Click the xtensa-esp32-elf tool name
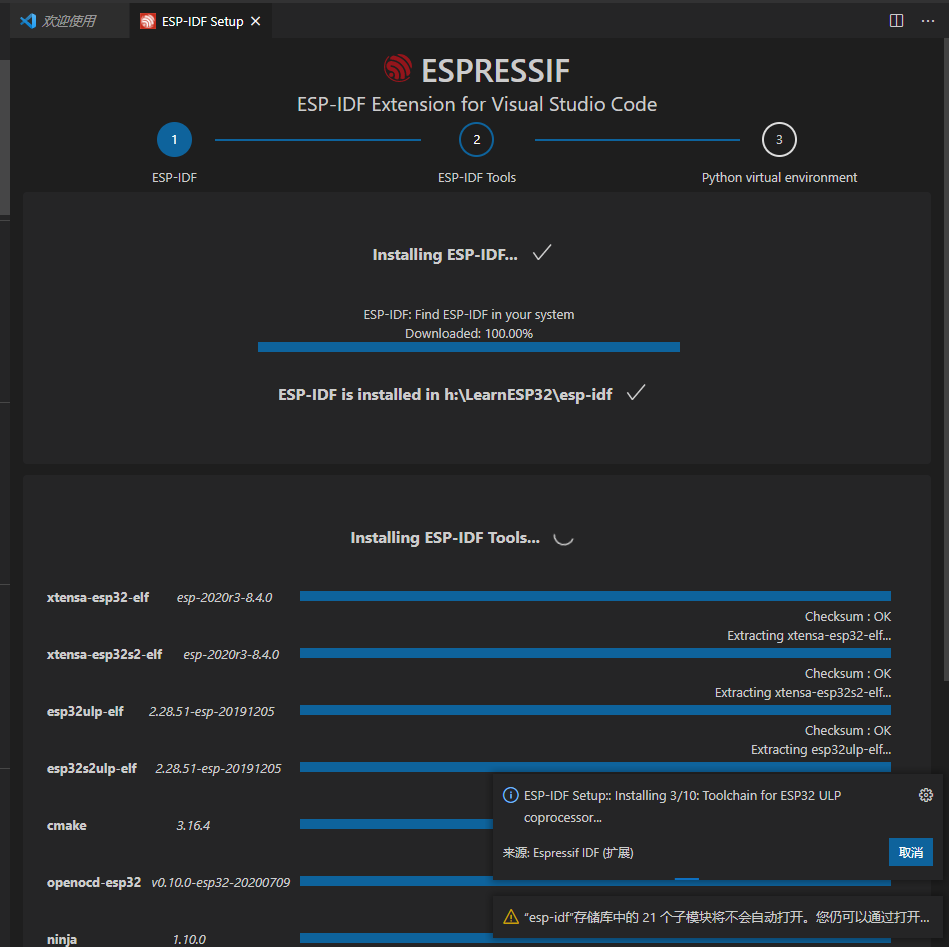Image resolution: width=949 pixels, height=947 pixels. [x=98, y=597]
